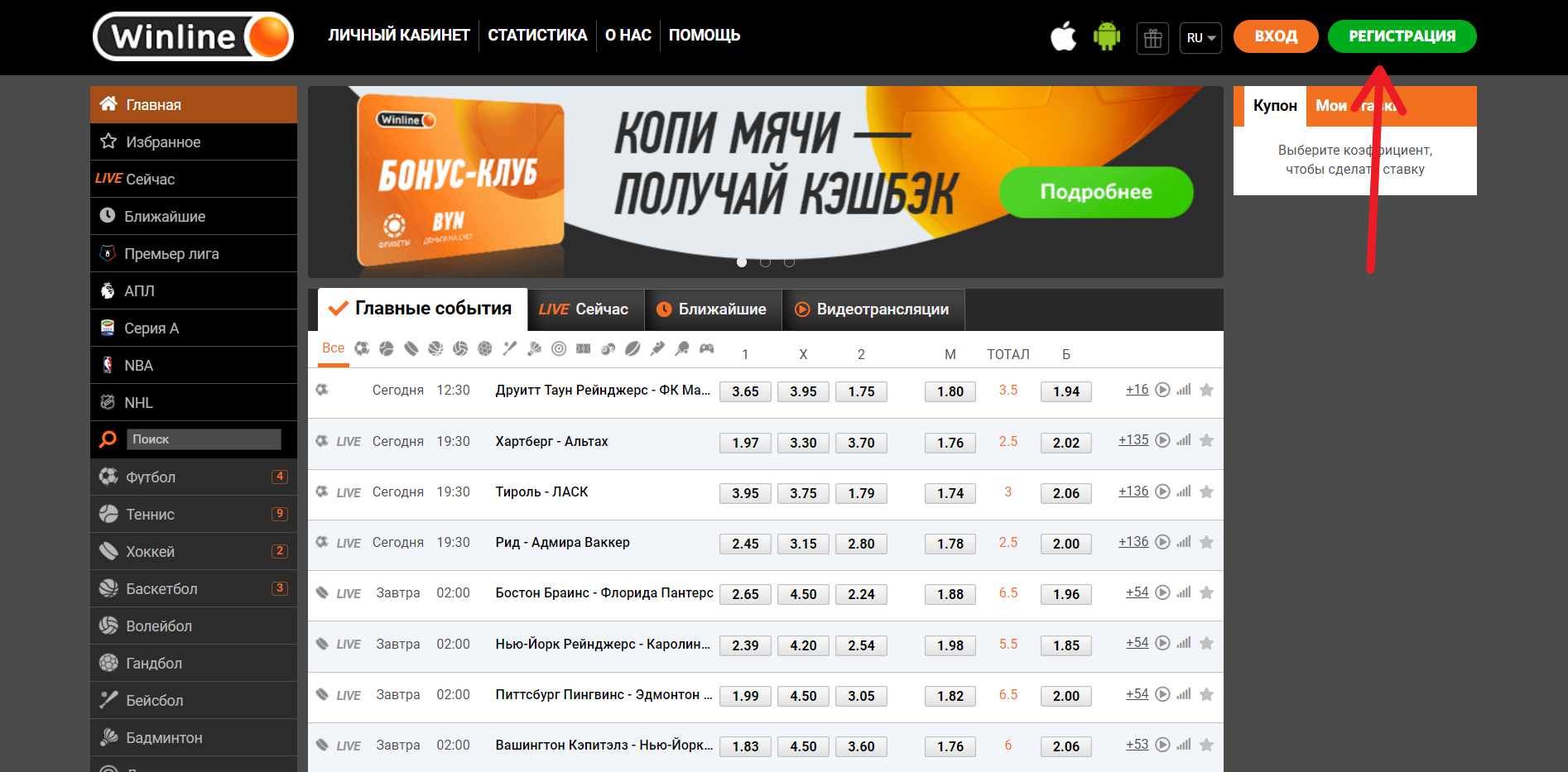Screen dimensions: 1568x772
Task: Open the Видеотрансляции tab
Action: [873, 309]
